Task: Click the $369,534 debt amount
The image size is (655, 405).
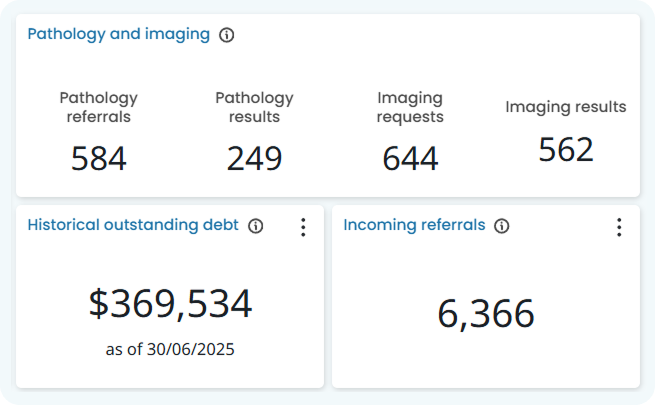Action: tap(170, 304)
